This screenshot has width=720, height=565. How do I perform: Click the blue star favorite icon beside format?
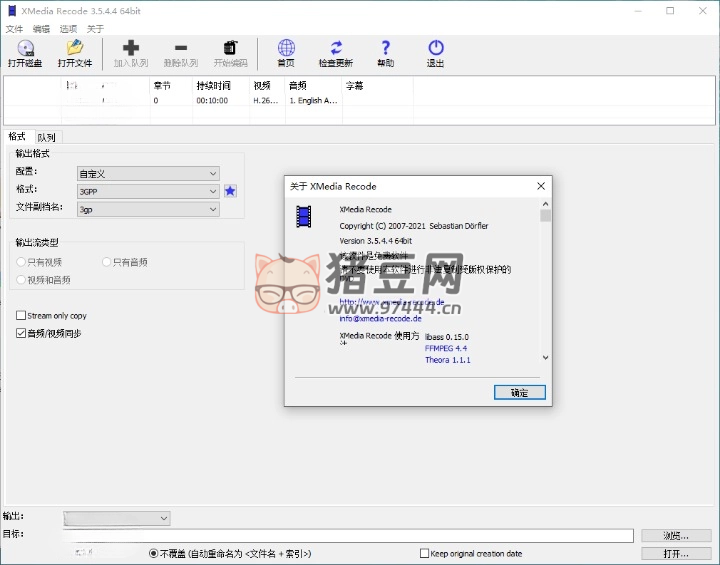click(x=230, y=191)
